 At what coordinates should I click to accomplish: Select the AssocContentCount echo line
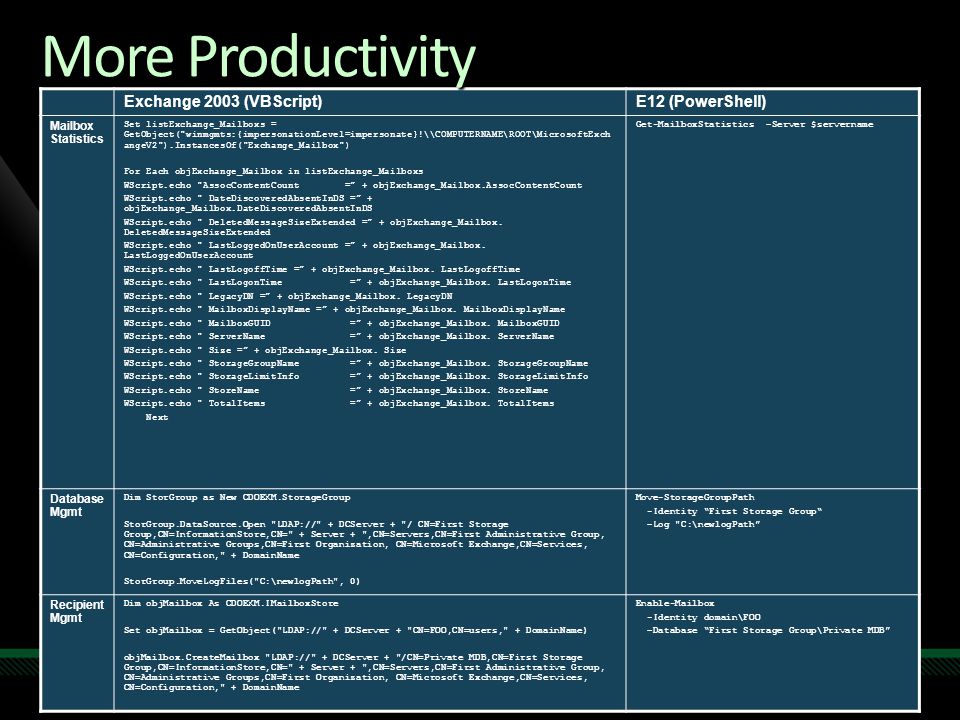pos(353,185)
